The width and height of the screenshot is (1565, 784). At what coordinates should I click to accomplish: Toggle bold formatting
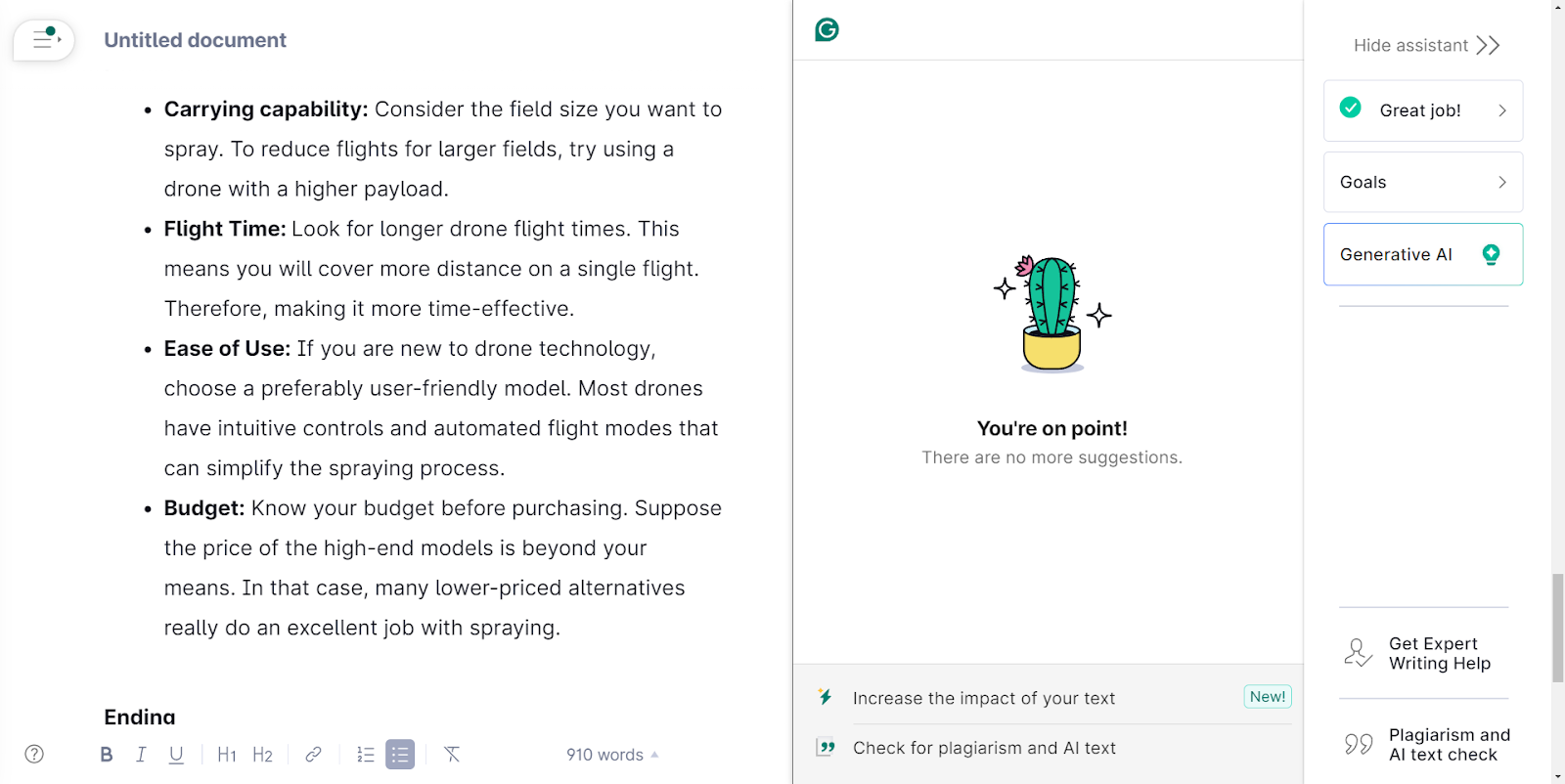point(107,754)
